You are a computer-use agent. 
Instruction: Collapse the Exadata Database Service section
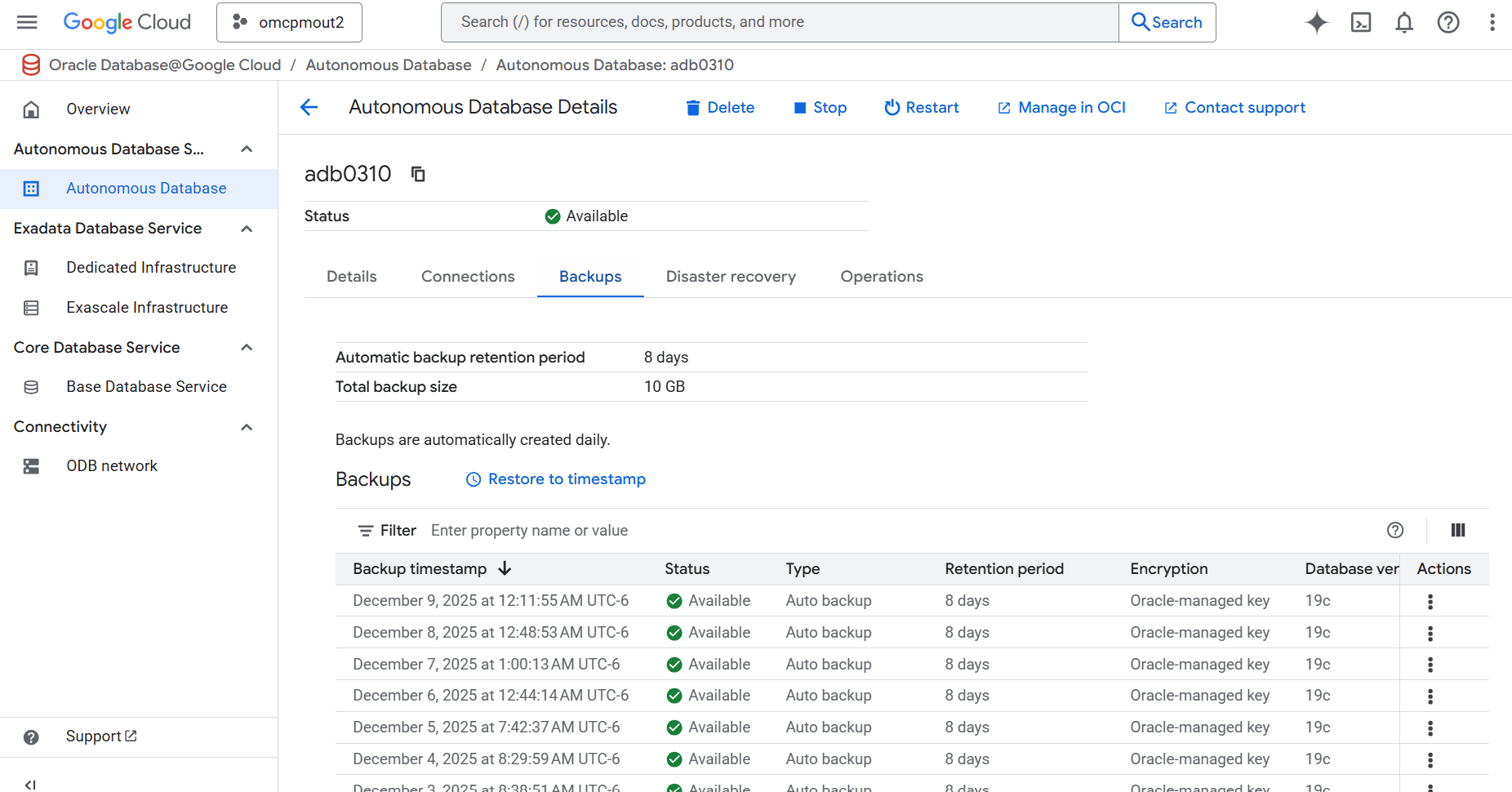point(247,229)
